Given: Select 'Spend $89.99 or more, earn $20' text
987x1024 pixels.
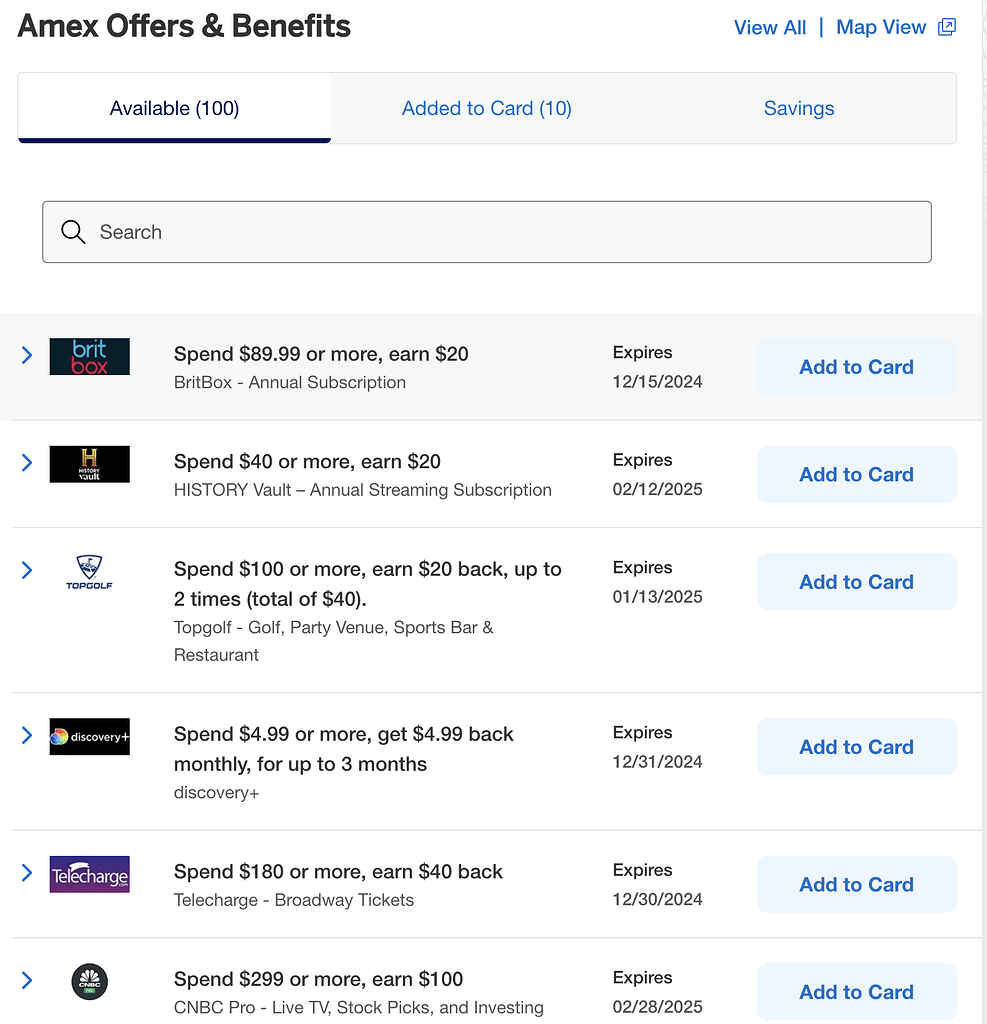Looking at the screenshot, I should point(321,354).
